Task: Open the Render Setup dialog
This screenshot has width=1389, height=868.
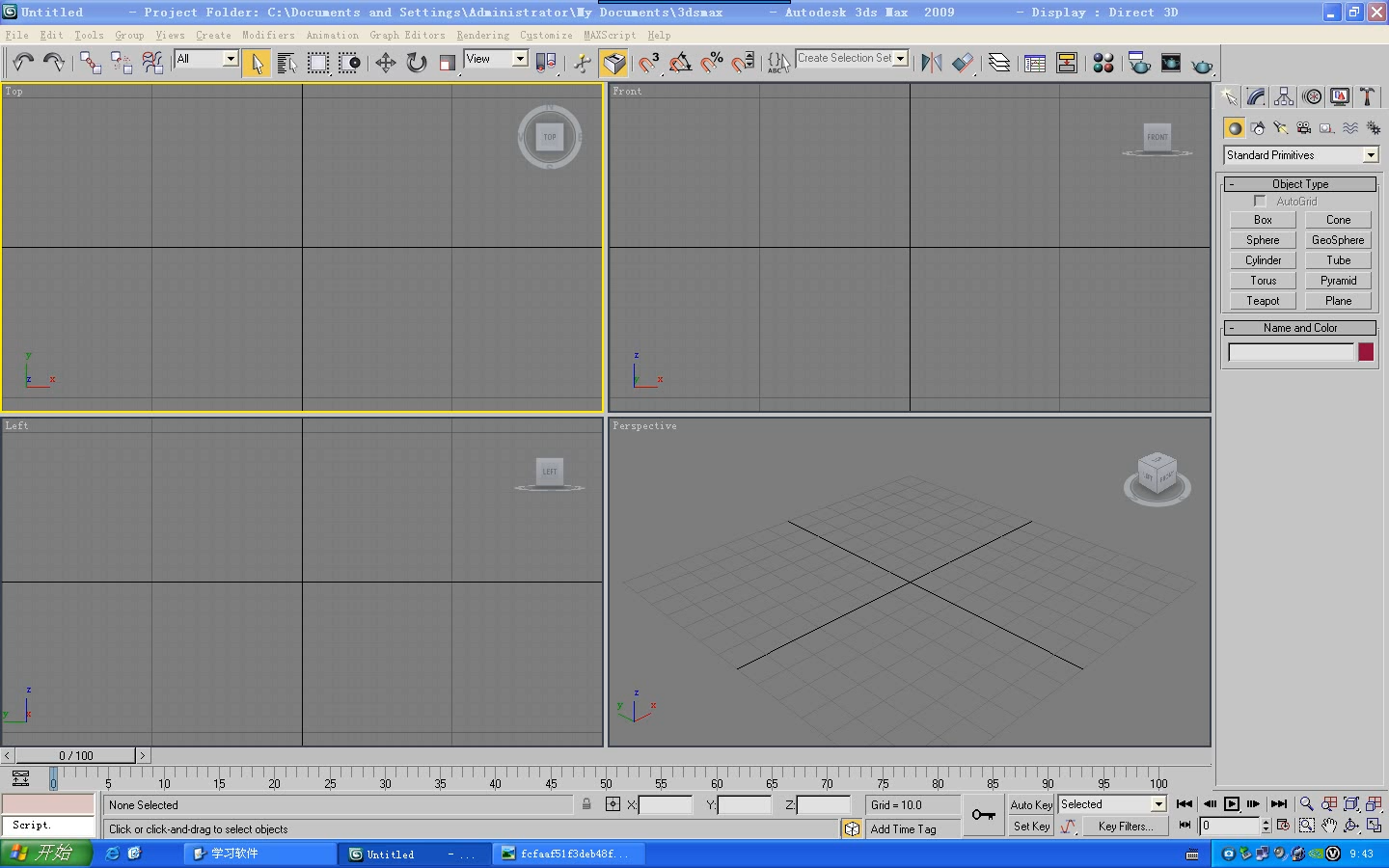Action: pyautogui.click(x=1139, y=64)
